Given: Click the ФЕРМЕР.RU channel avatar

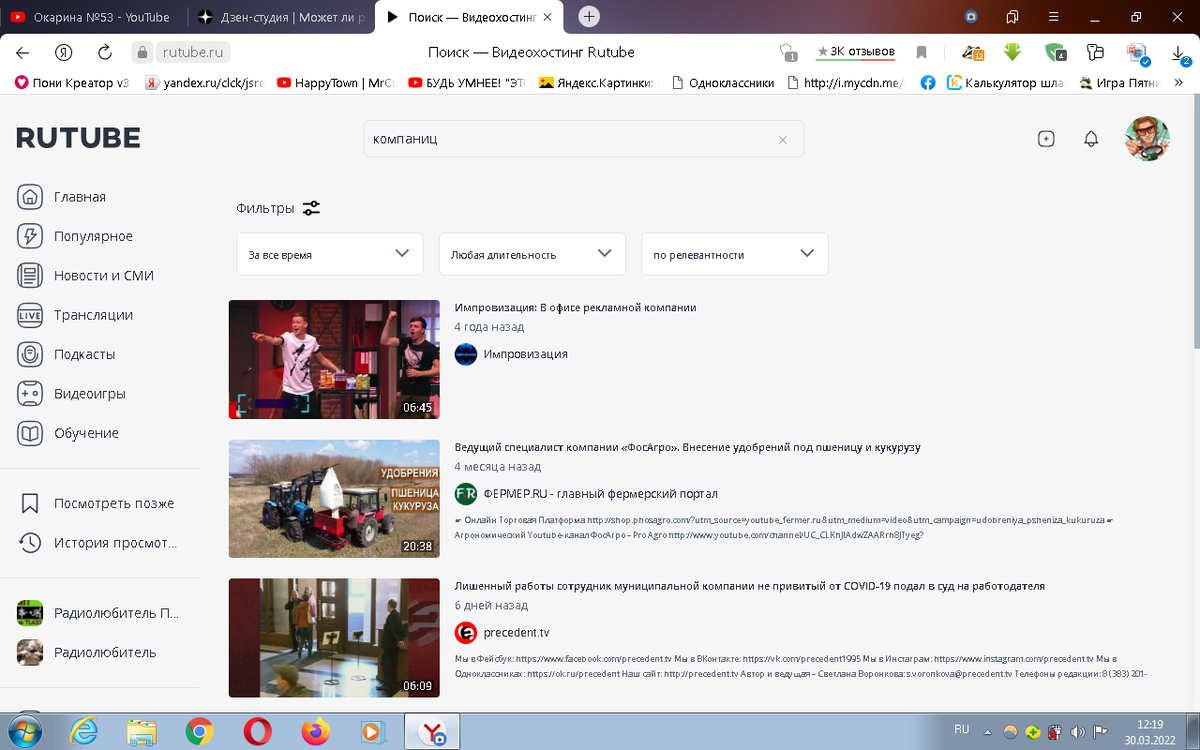Looking at the screenshot, I should click(466, 493).
